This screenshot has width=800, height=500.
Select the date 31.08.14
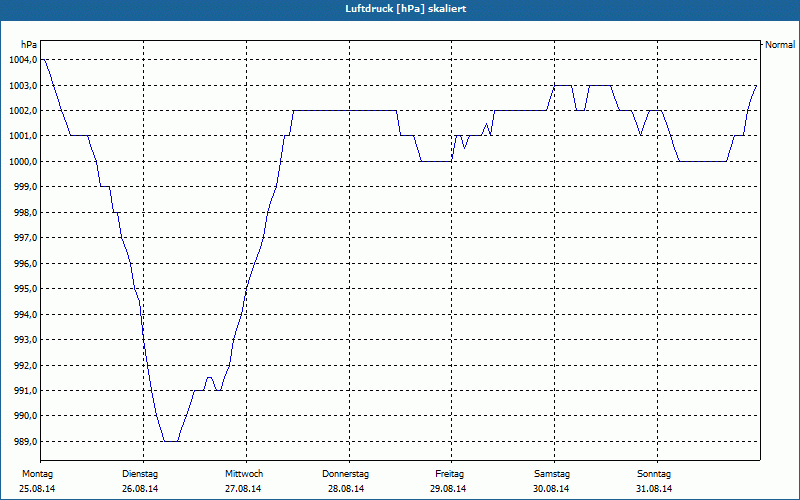654,489
